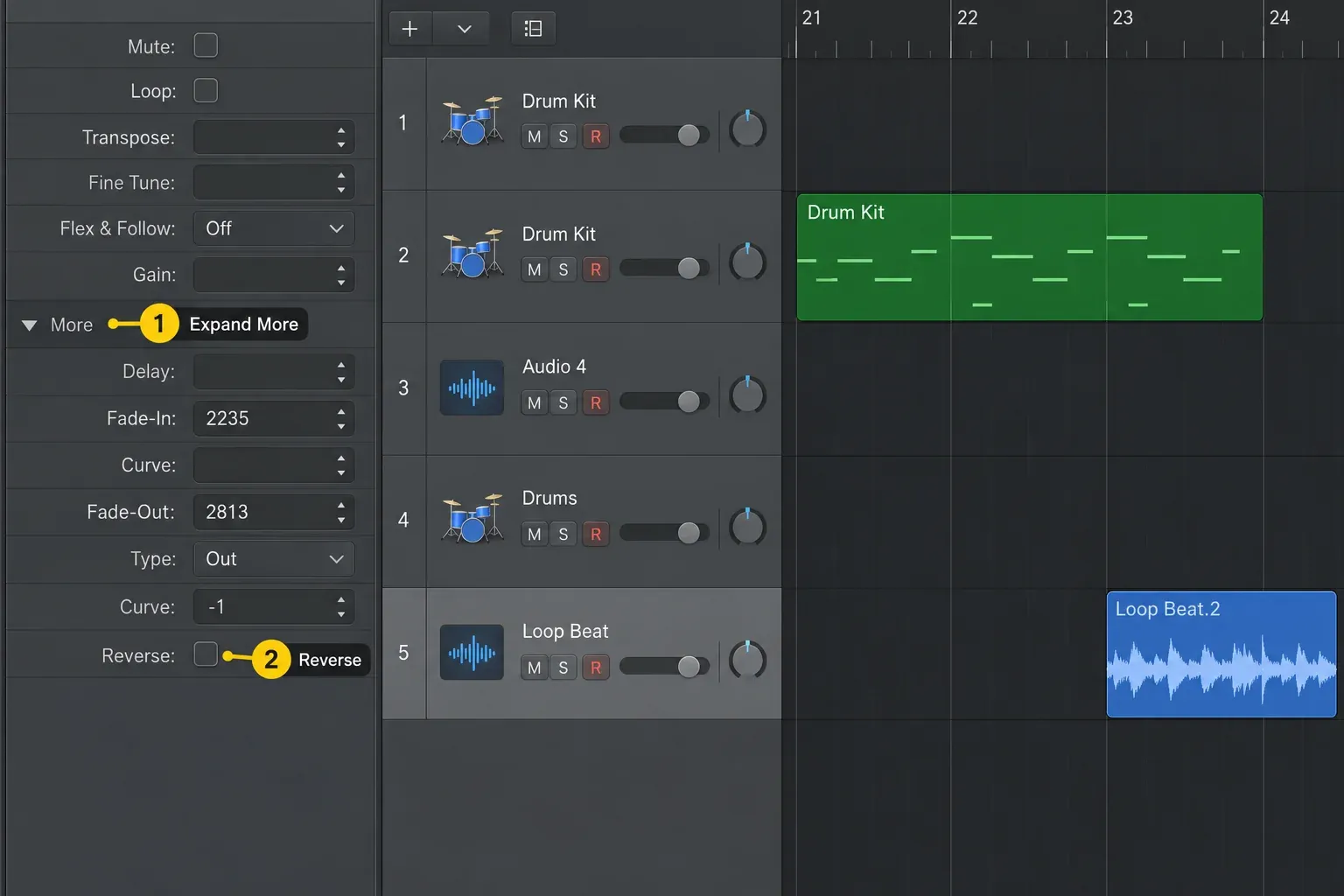Click the Curve field showing -1
1344x896 pixels.
point(274,606)
